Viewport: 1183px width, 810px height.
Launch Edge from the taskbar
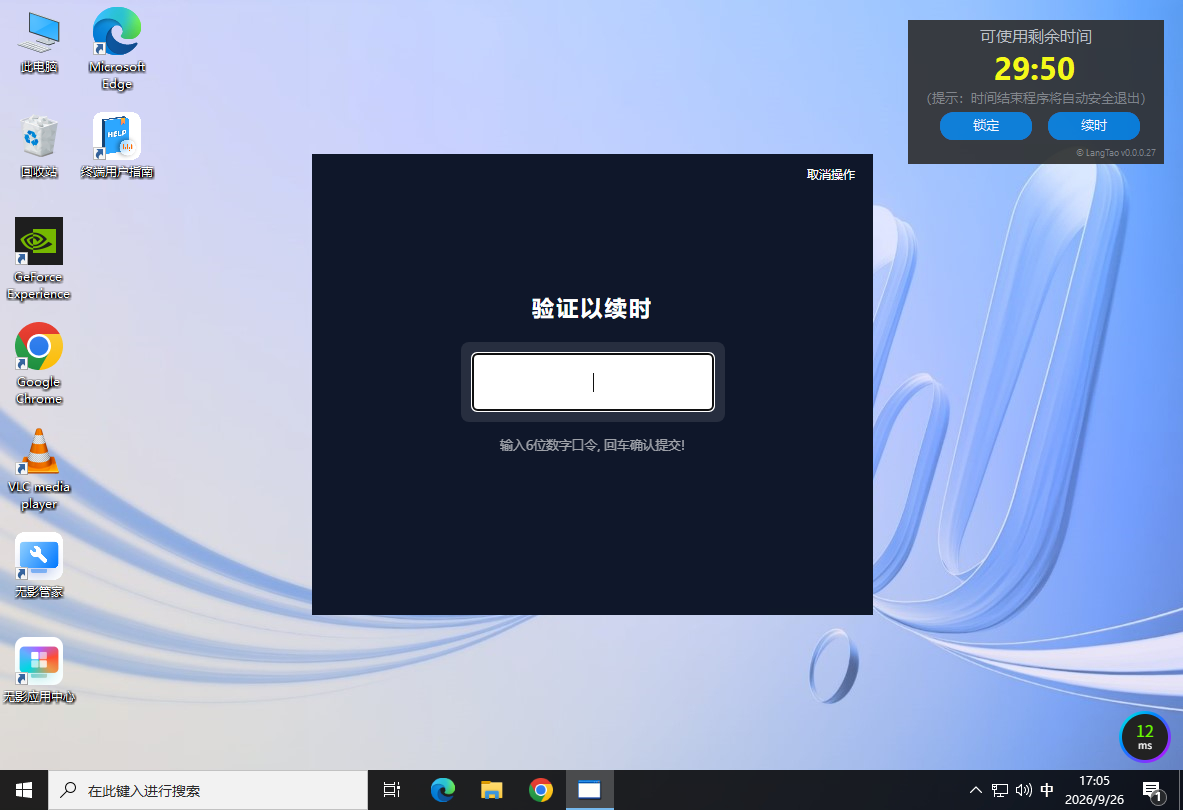tap(442, 790)
